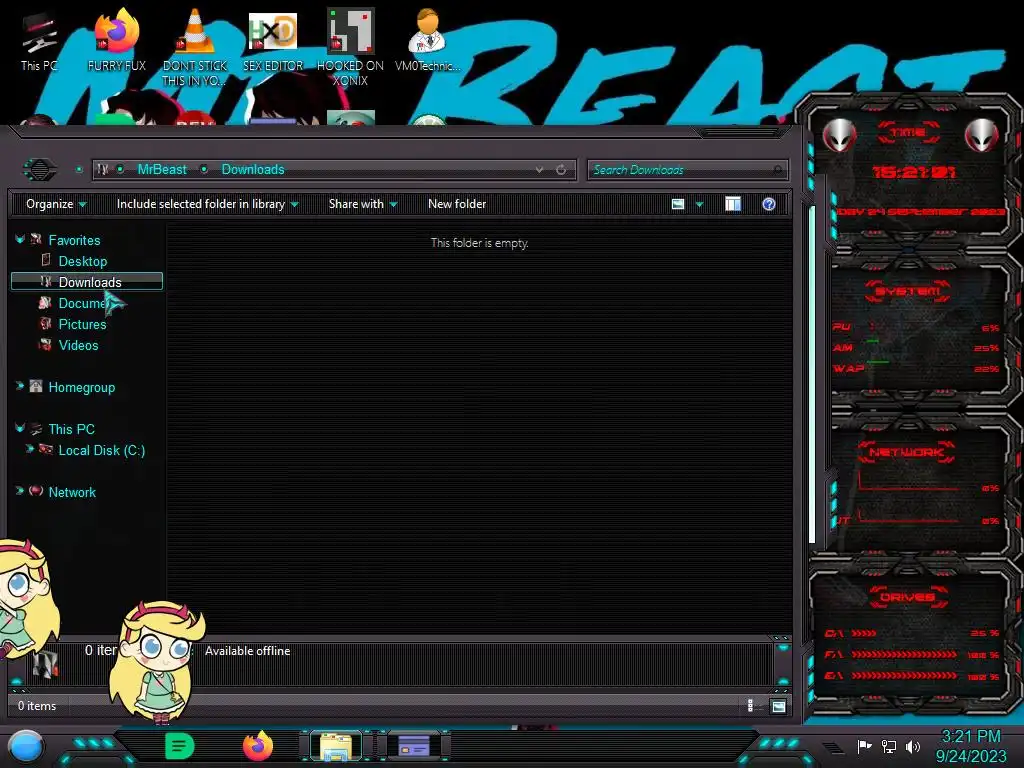Create a New folder
The height and width of the screenshot is (768, 1024).
[457, 204]
